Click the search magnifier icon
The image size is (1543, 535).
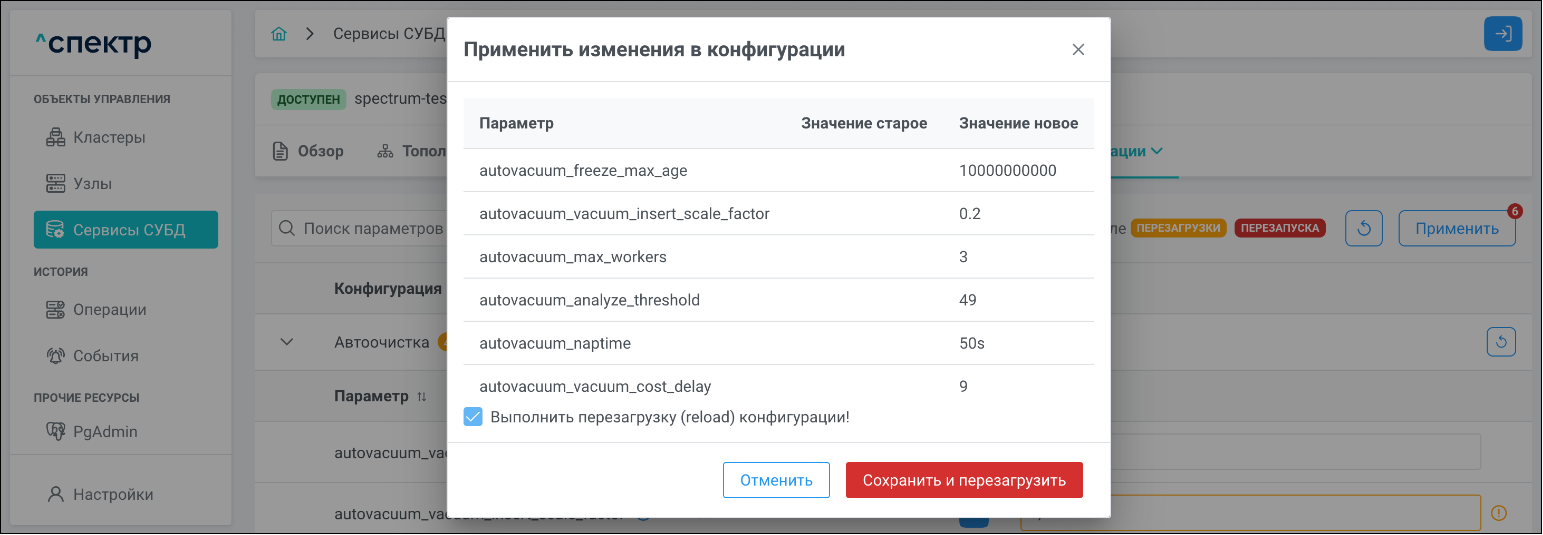pos(287,229)
